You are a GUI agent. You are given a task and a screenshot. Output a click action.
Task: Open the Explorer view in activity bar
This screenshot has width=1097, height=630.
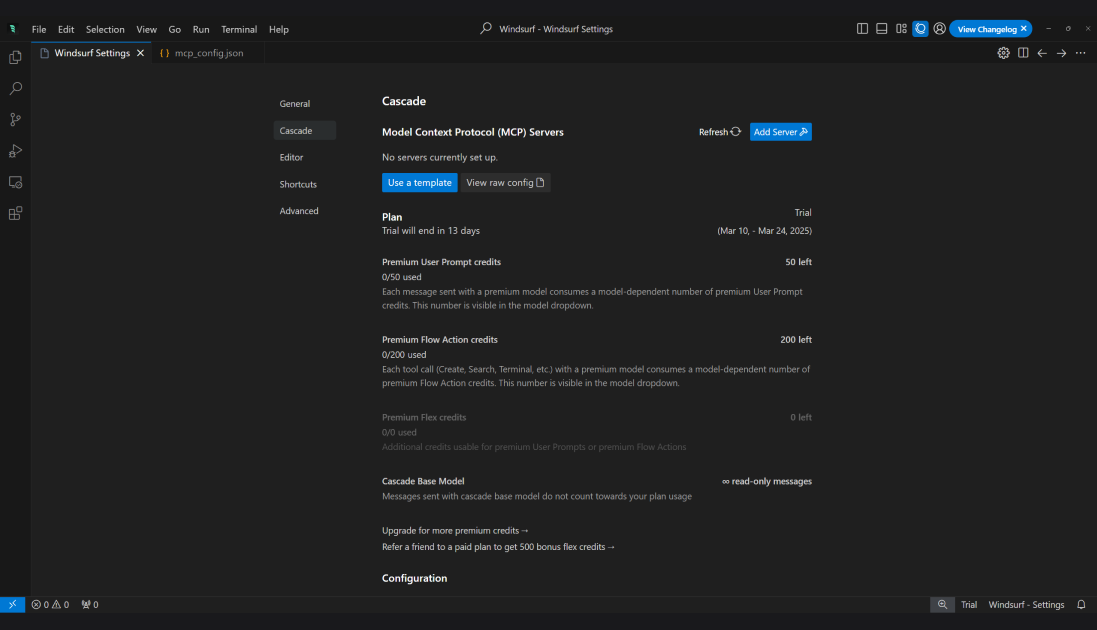[15, 57]
